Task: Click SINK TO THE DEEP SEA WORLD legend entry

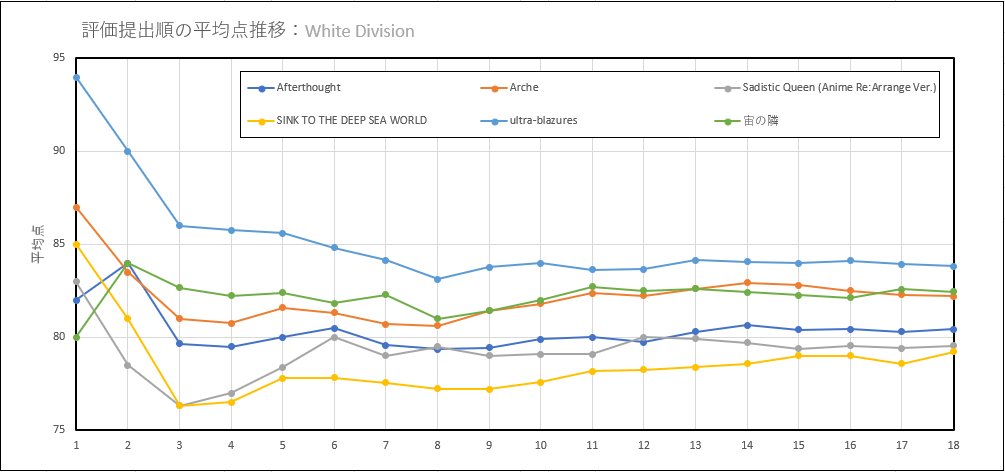Action: [338, 120]
